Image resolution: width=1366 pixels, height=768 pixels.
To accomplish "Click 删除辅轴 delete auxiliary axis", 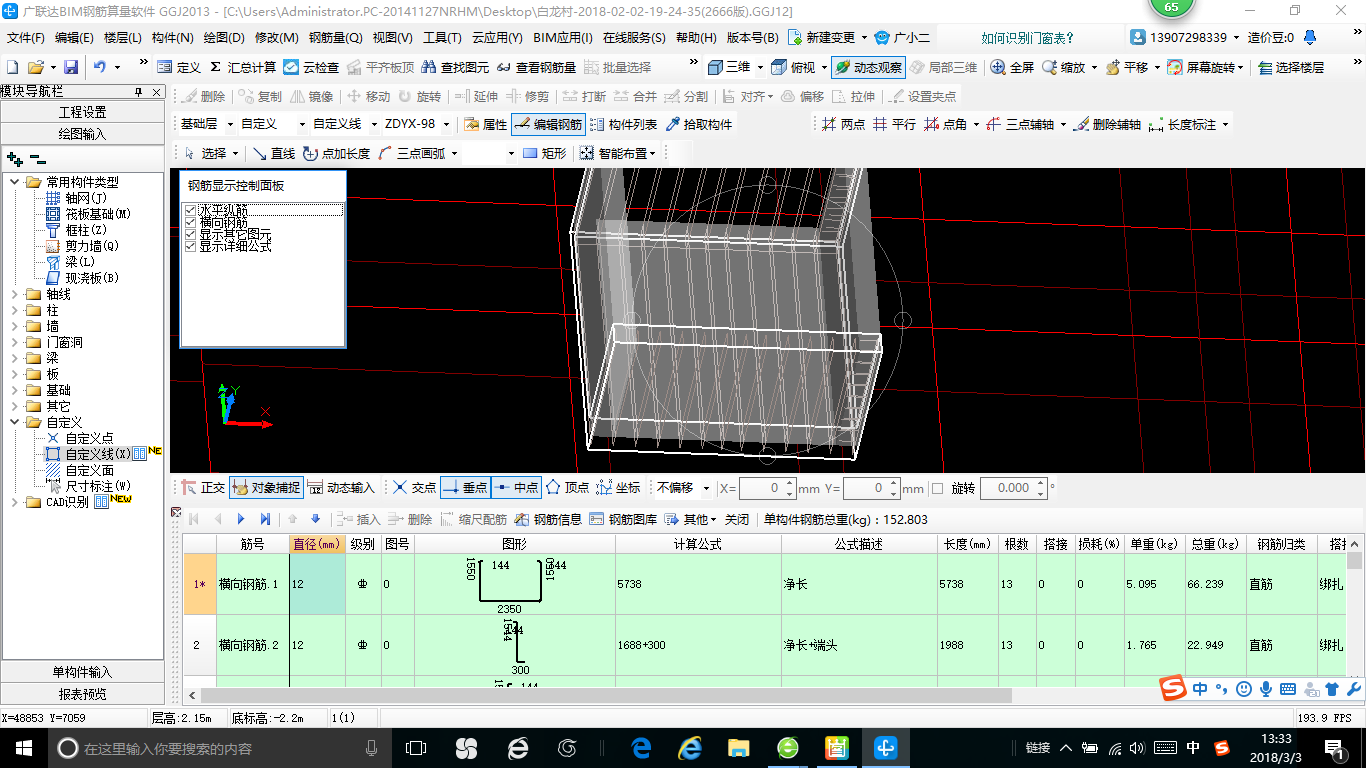I will tap(1106, 124).
